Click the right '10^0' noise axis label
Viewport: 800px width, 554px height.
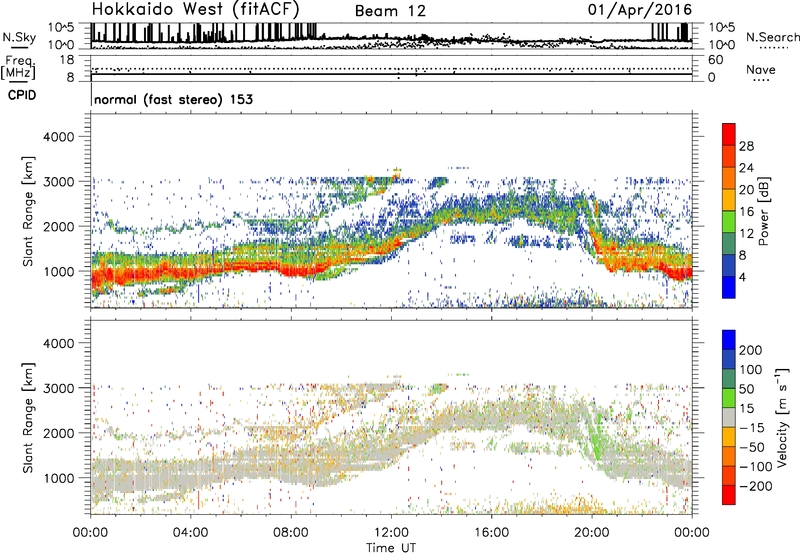click(x=722, y=45)
